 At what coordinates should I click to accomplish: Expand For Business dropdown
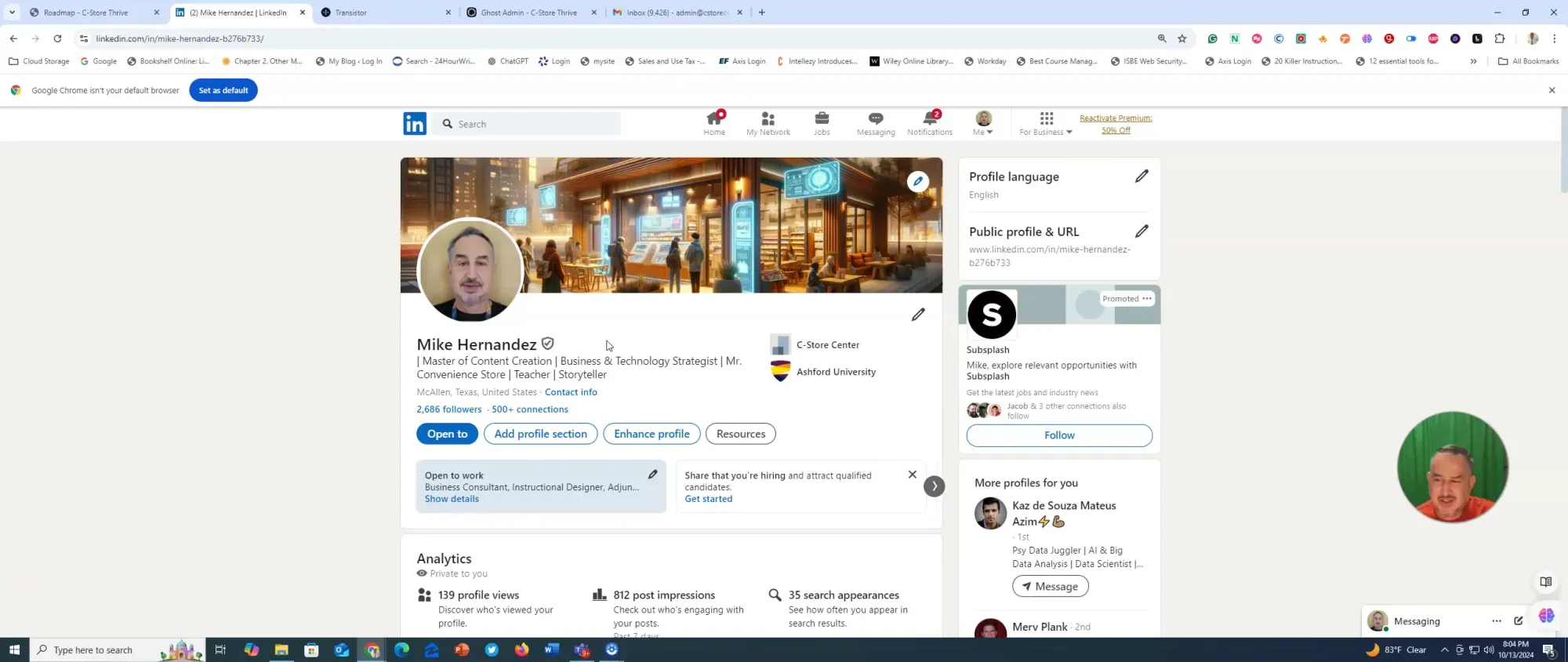(x=1046, y=123)
